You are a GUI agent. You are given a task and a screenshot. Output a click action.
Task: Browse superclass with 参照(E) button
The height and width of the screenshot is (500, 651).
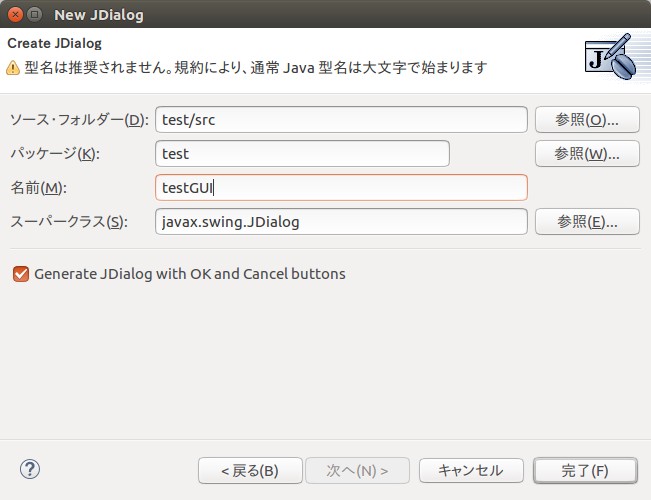587,222
